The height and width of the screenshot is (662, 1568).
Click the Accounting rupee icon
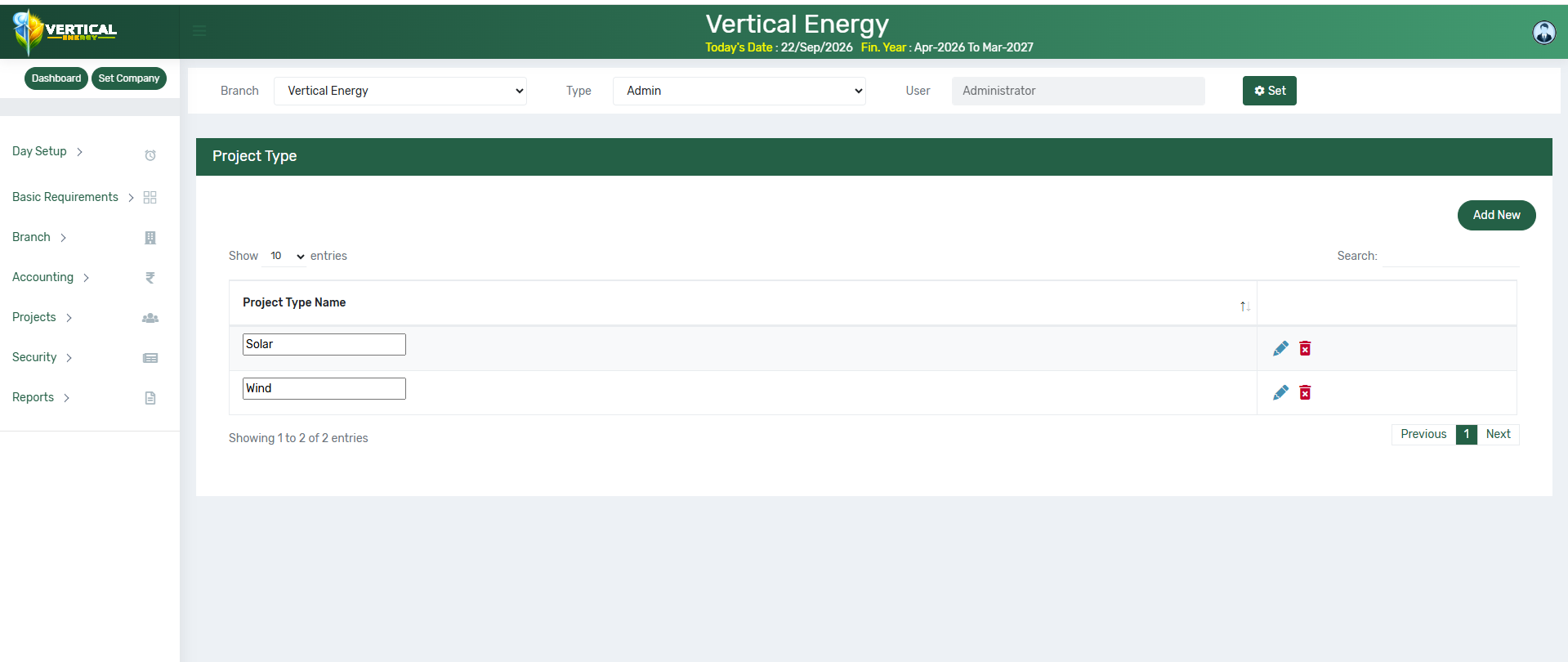[x=150, y=278]
